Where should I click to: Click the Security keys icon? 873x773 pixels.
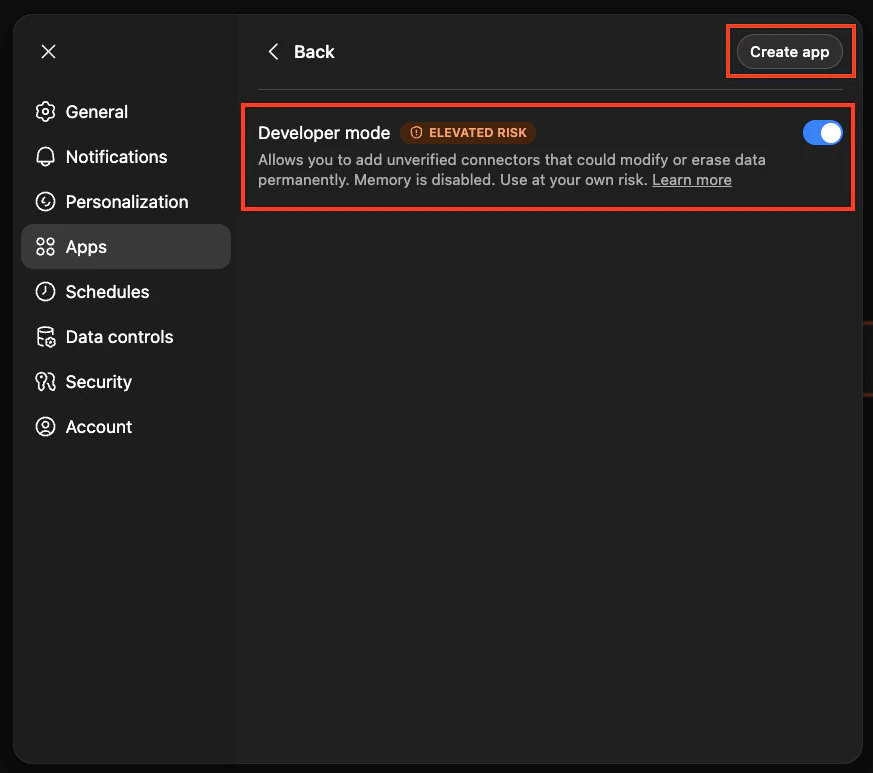coord(46,382)
